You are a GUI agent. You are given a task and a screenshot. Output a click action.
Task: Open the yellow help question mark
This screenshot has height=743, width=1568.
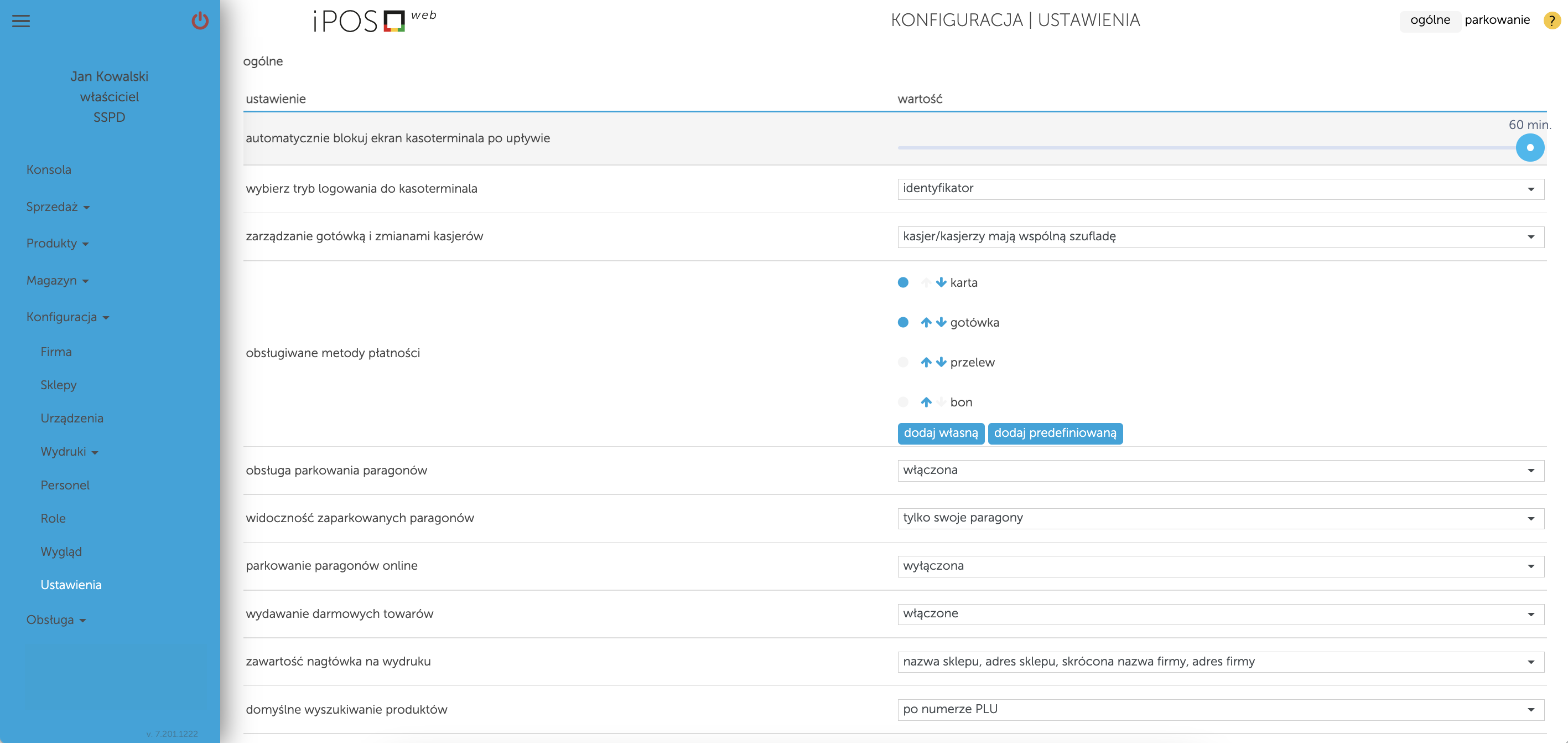1551,20
